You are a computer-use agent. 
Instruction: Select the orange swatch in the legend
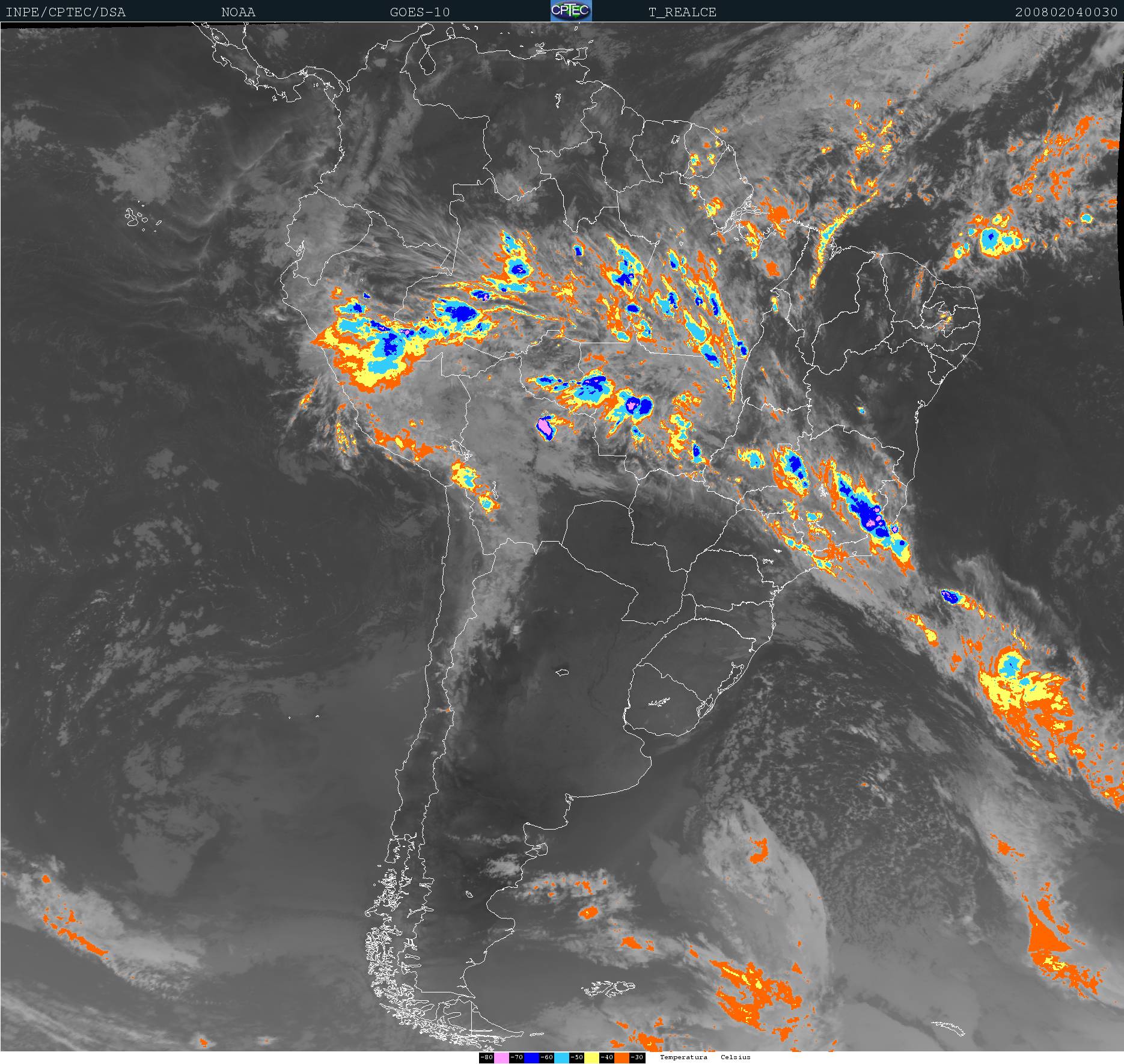tap(622, 1057)
